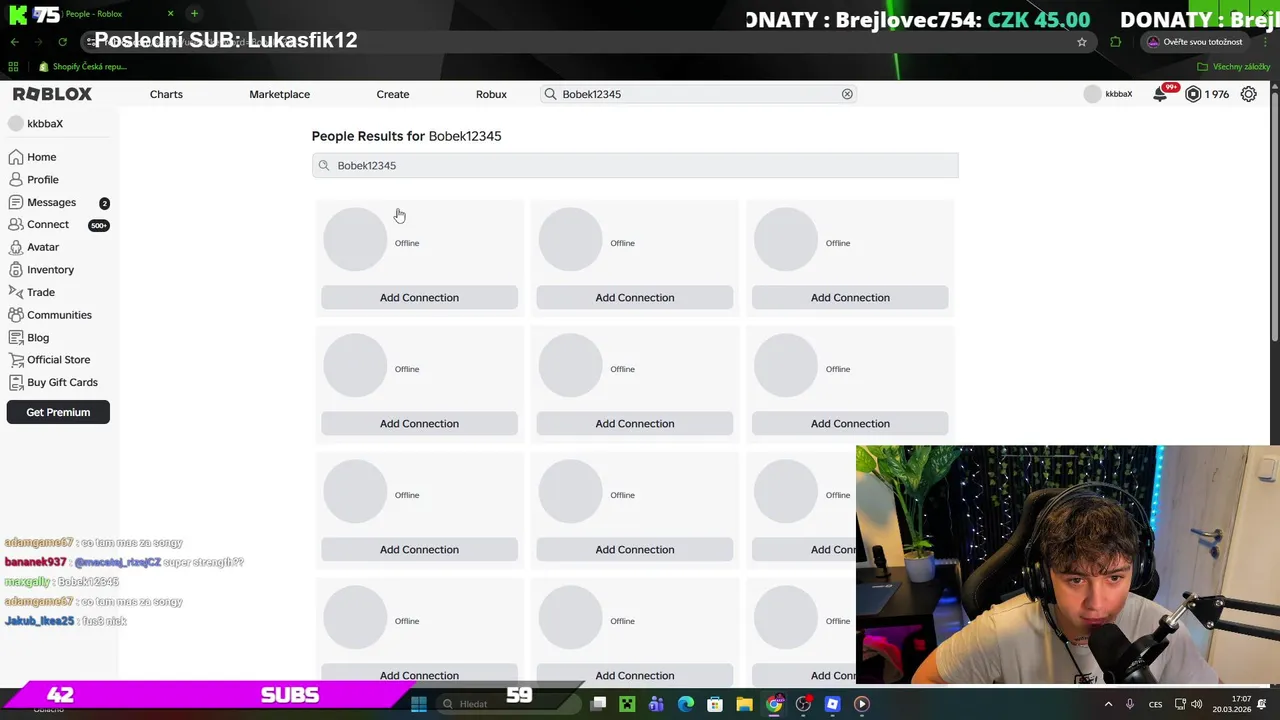
Task: Open Roblox app from the taskbar
Action: (832, 704)
